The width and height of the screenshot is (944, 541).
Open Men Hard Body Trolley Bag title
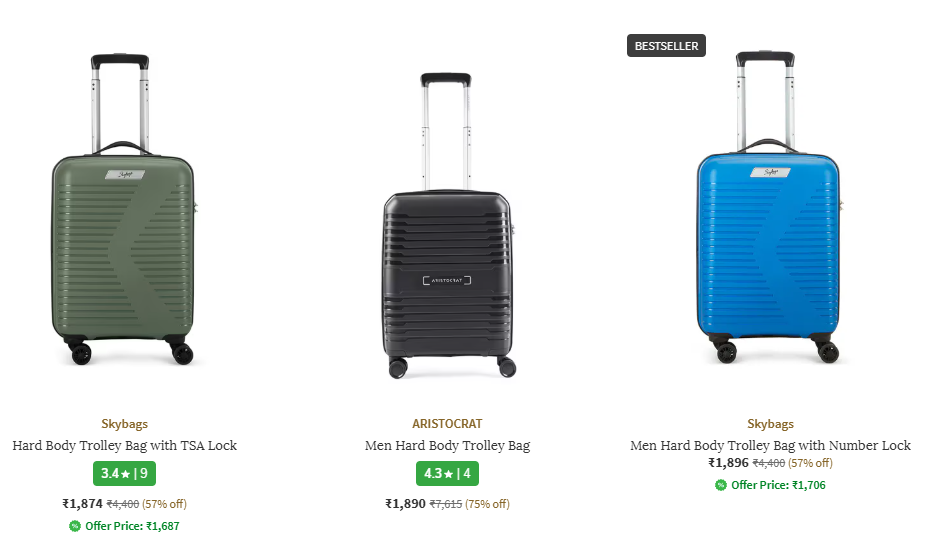(447, 446)
